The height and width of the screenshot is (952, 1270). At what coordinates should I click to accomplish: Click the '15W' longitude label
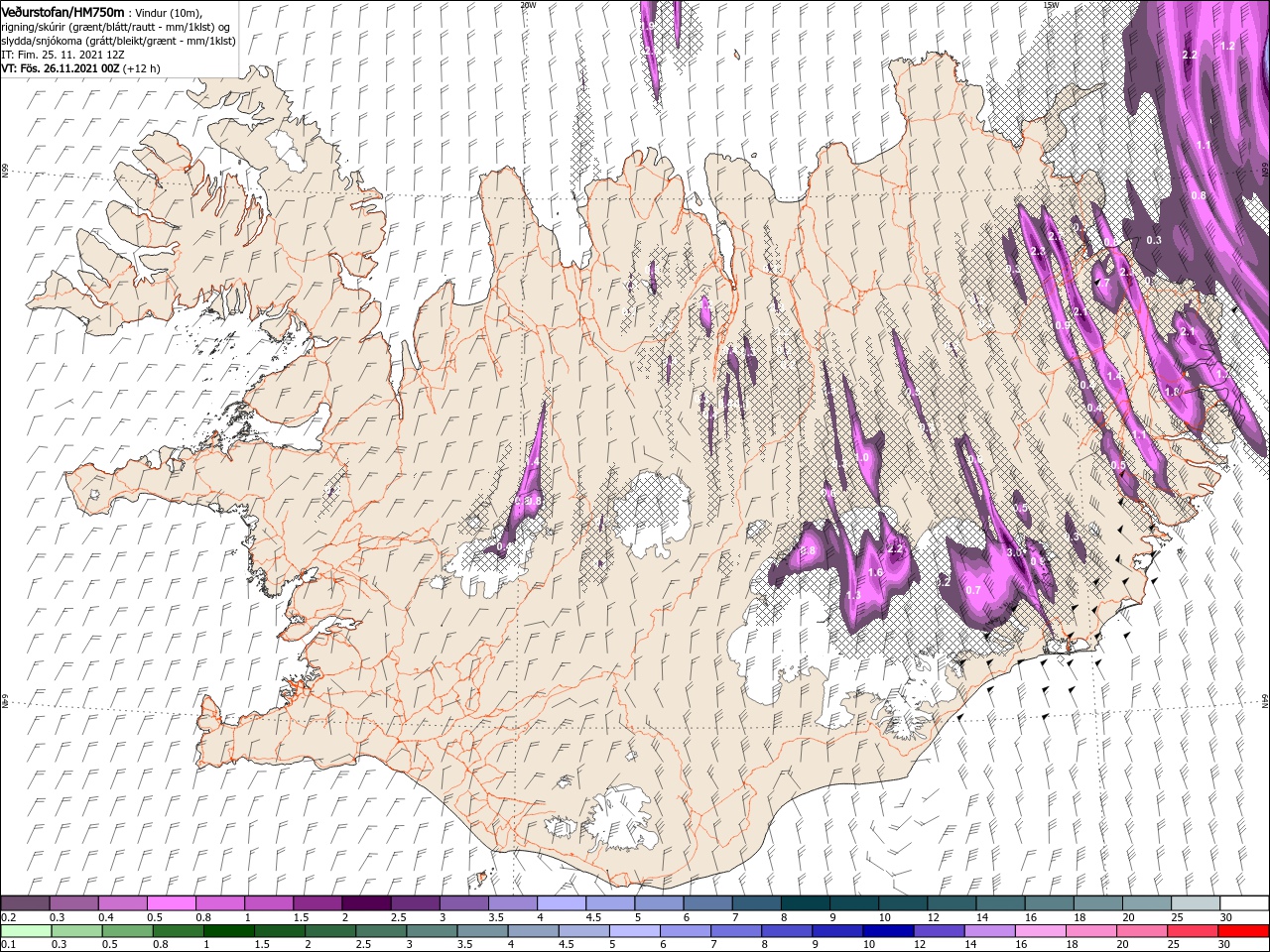[1050, 5]
